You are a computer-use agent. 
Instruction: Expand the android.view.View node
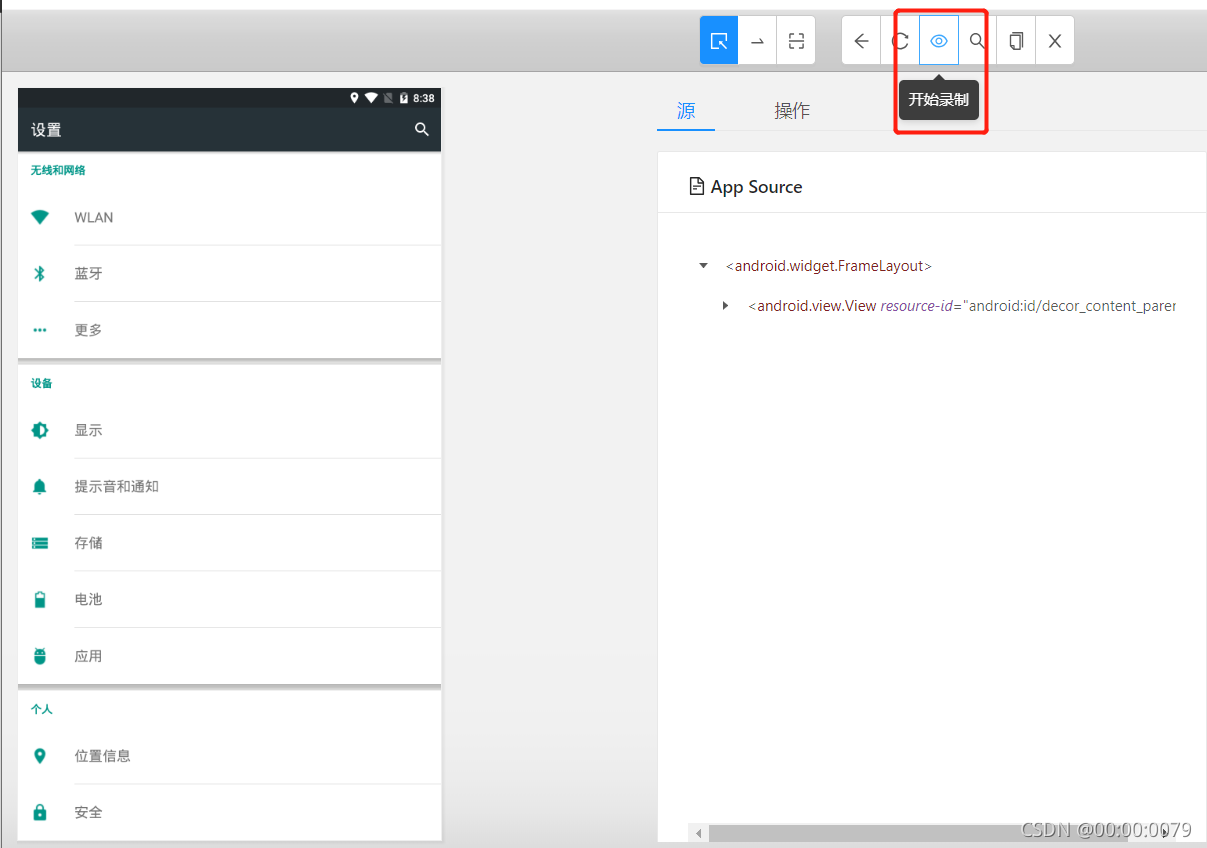725,305
